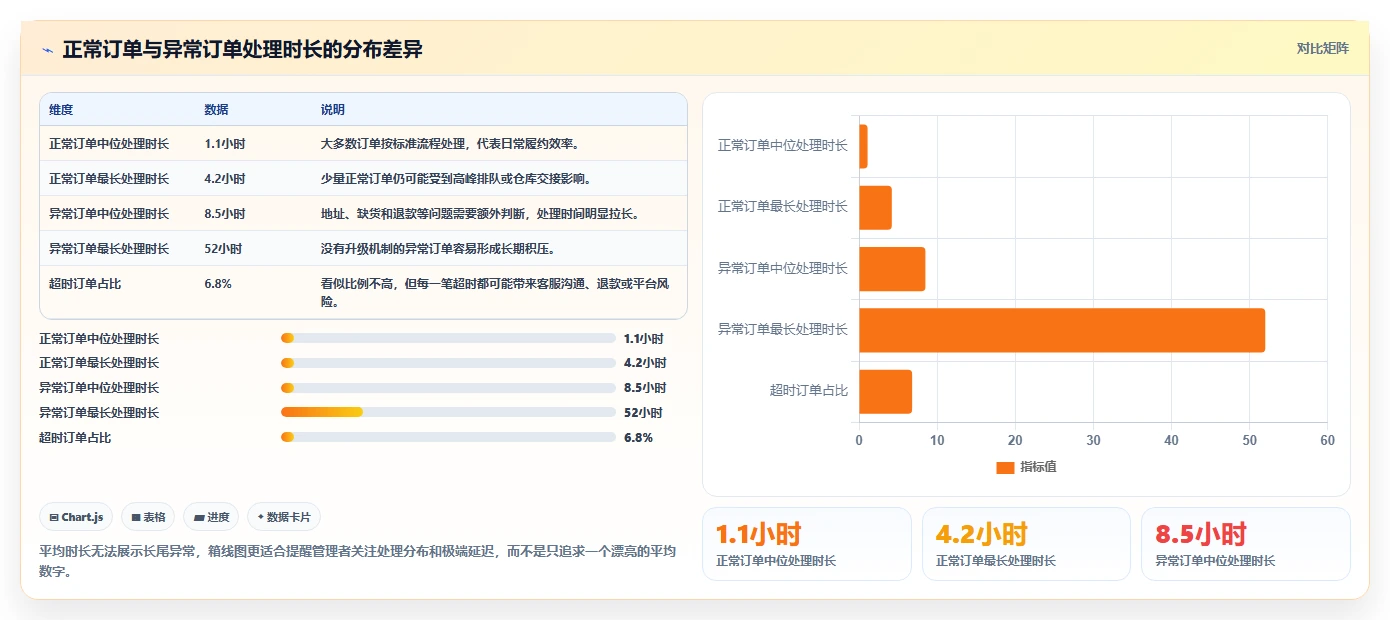This screenshot has height=620, width=1390.
Task: Click the description starting 看似比例不高
Action: point(495,292)
